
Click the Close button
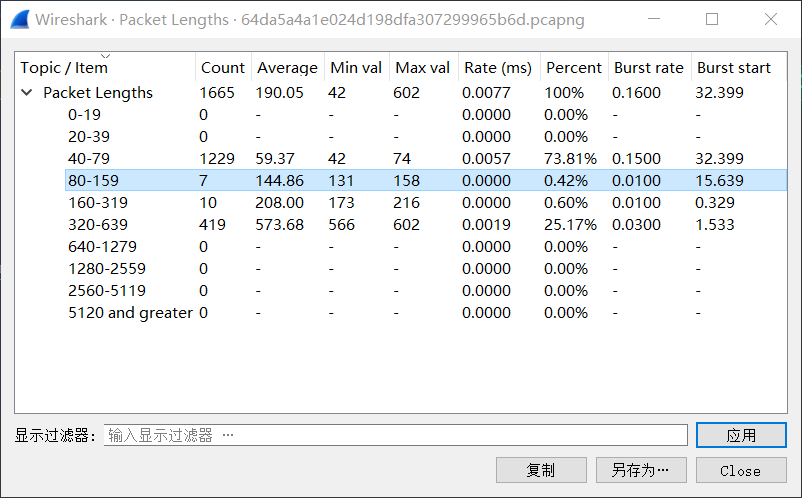(741, 470)
